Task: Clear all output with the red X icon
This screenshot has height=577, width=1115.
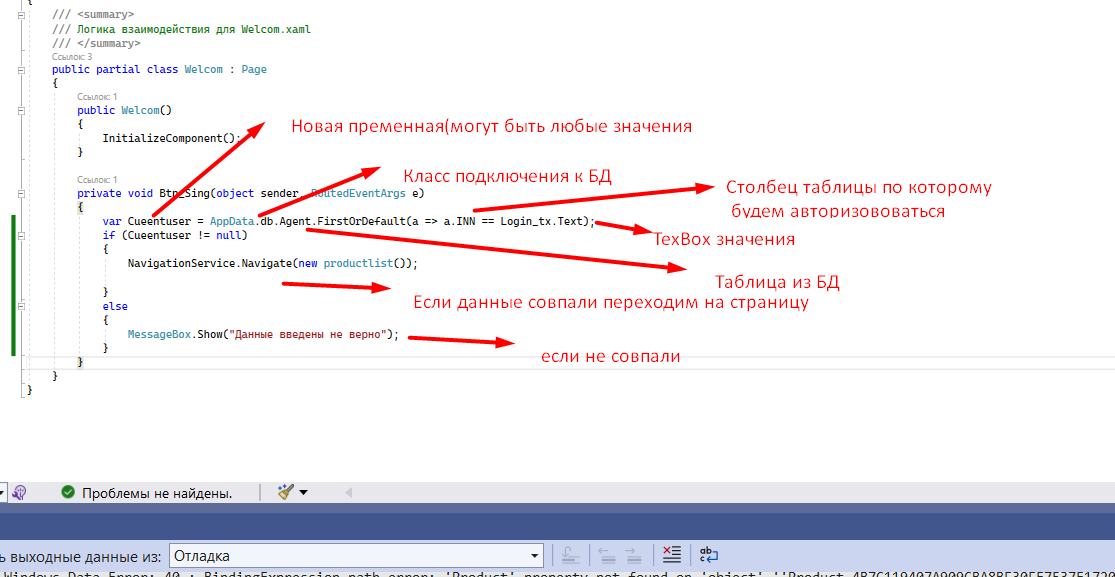Action: [x=671, y=556]
